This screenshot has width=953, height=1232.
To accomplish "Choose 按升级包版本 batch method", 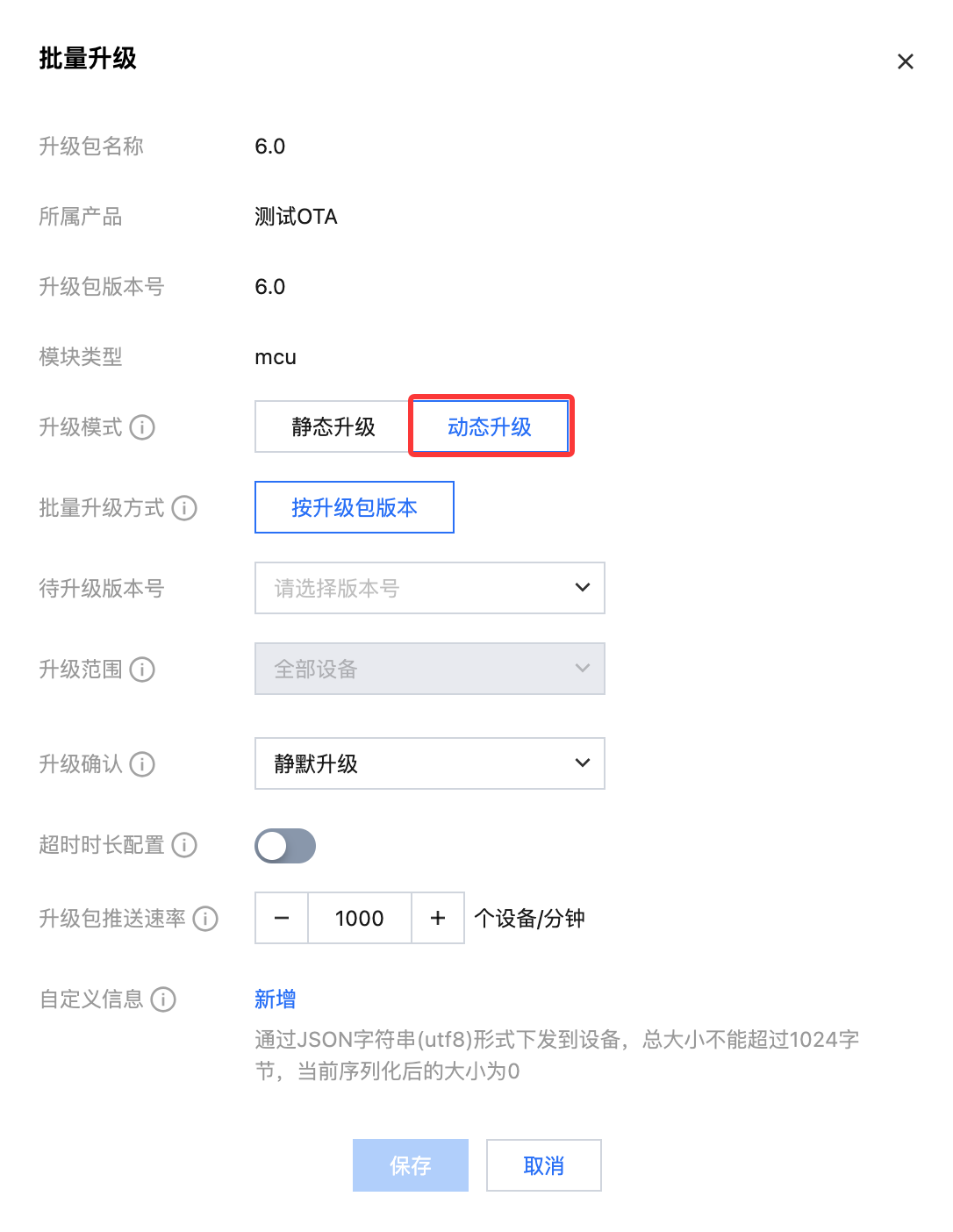I will click(355, 507).
